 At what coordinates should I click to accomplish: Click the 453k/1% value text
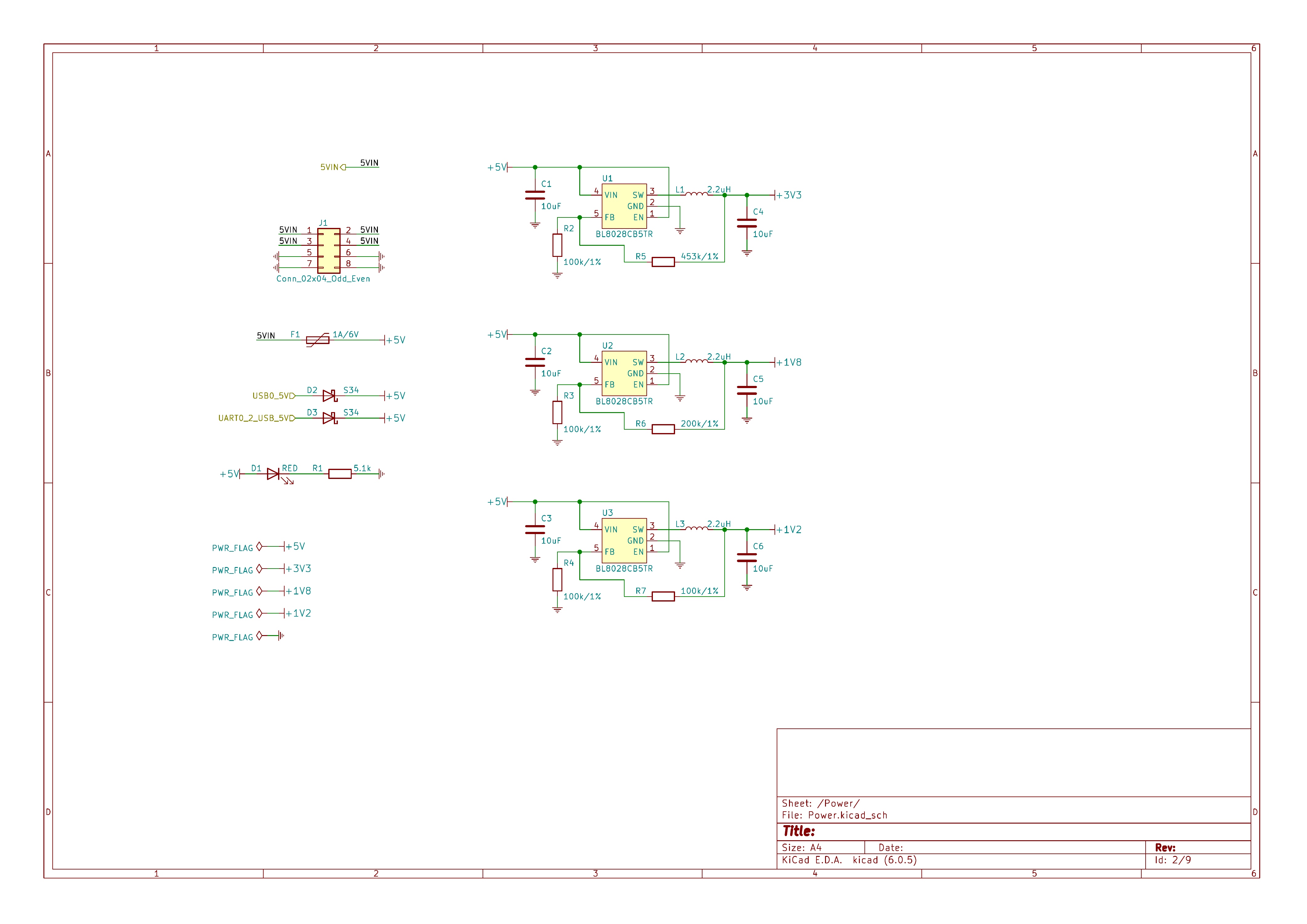(700, 257)
